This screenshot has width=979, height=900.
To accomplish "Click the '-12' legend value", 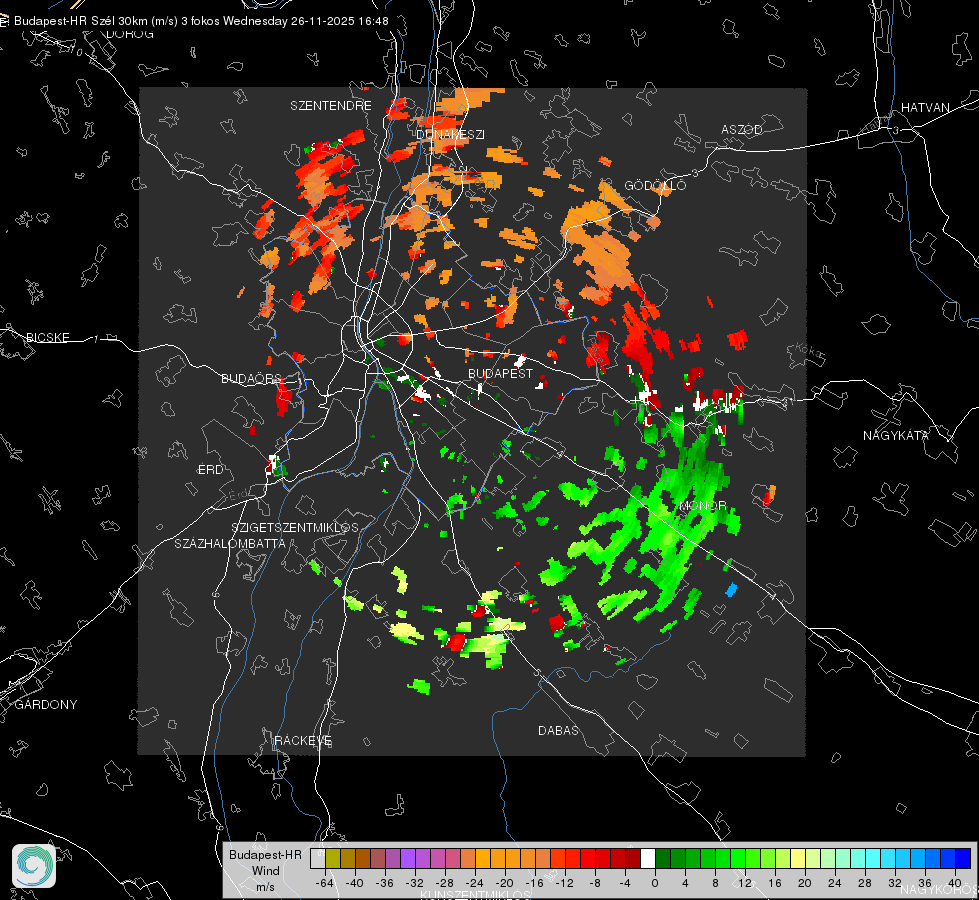I will point(564,883).
